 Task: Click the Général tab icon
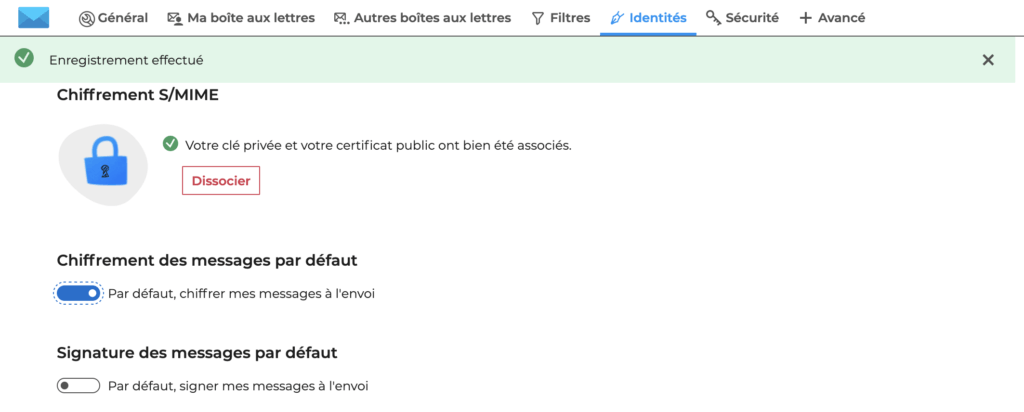(x=87, y=18)
